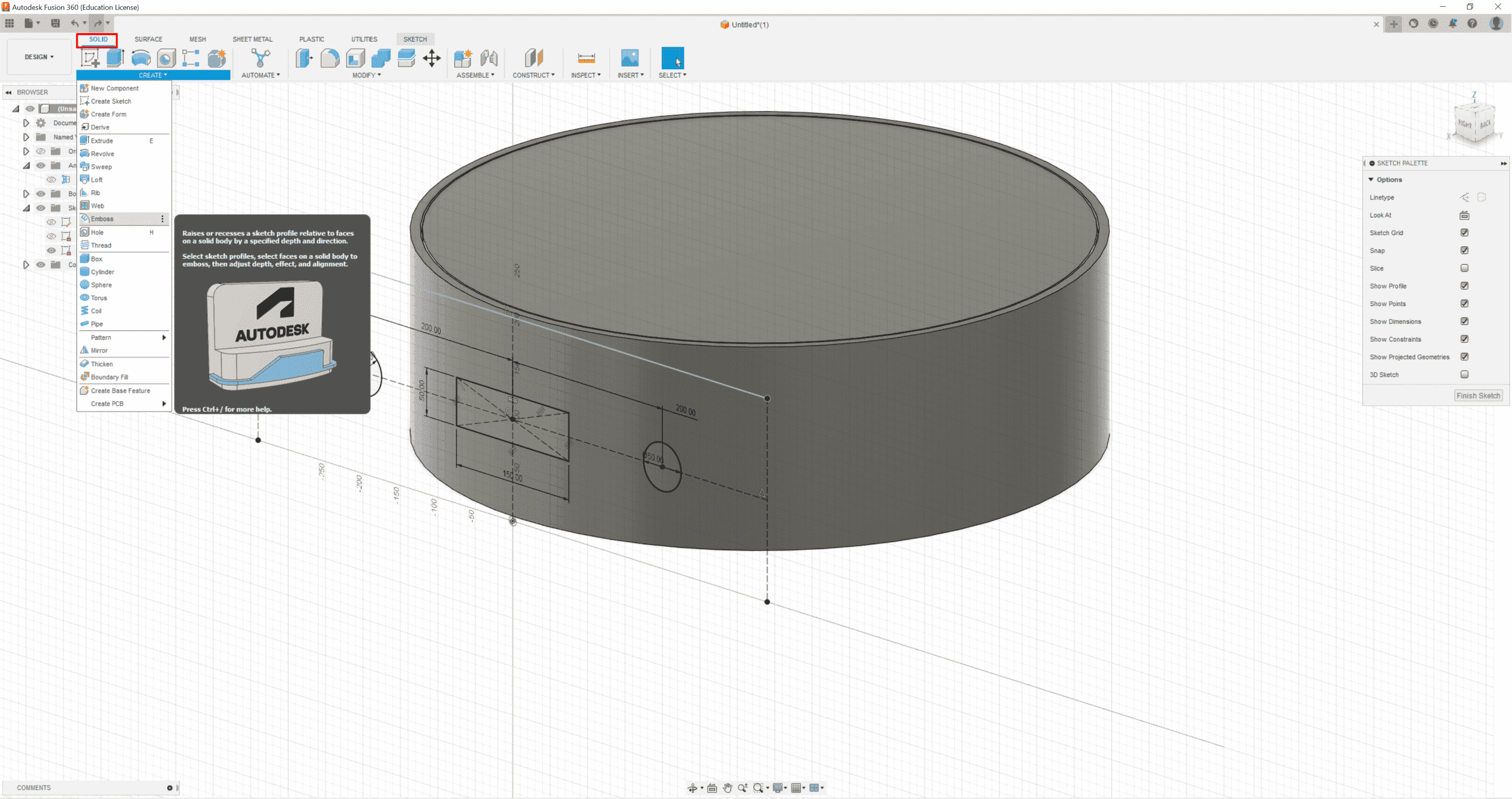Expand the Named Views tree node
1512x799 pixels.
coord(26,137)
